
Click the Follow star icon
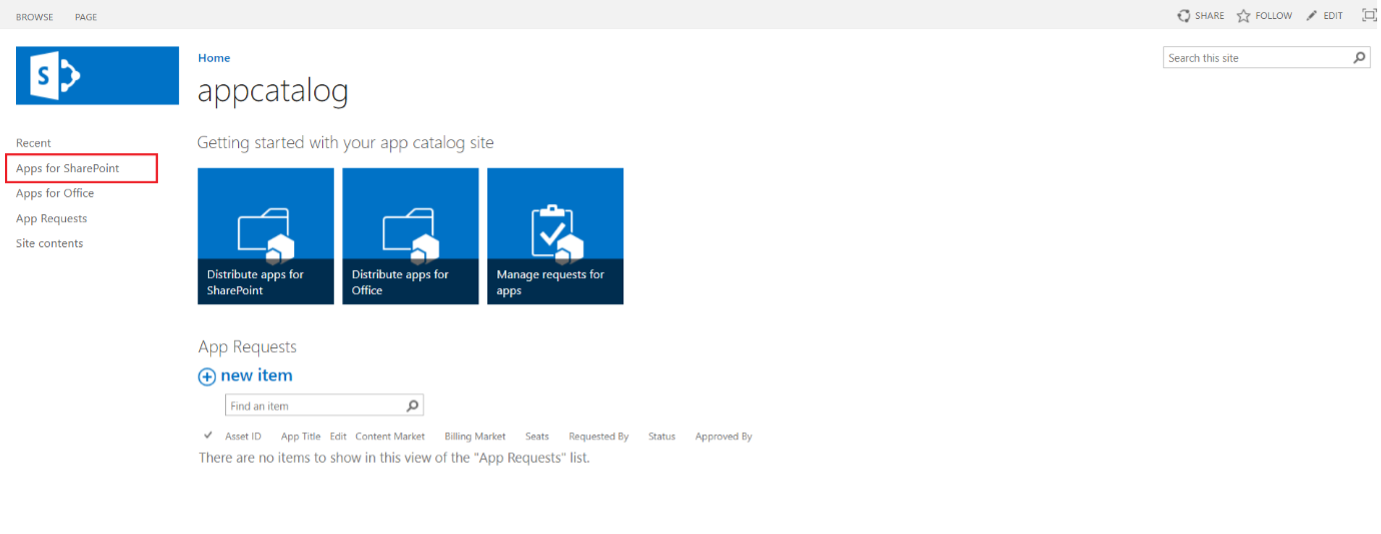1244,16
